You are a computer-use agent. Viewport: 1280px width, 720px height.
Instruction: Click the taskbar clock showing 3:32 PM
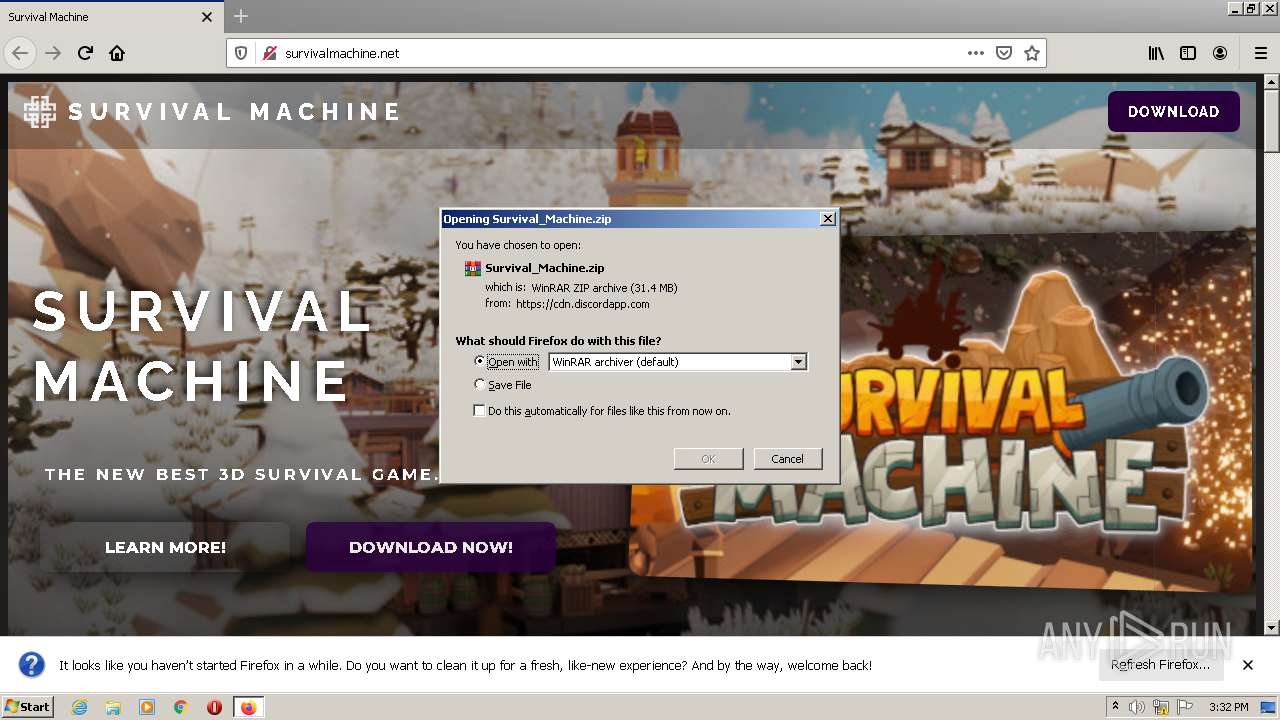[1228, 707]
